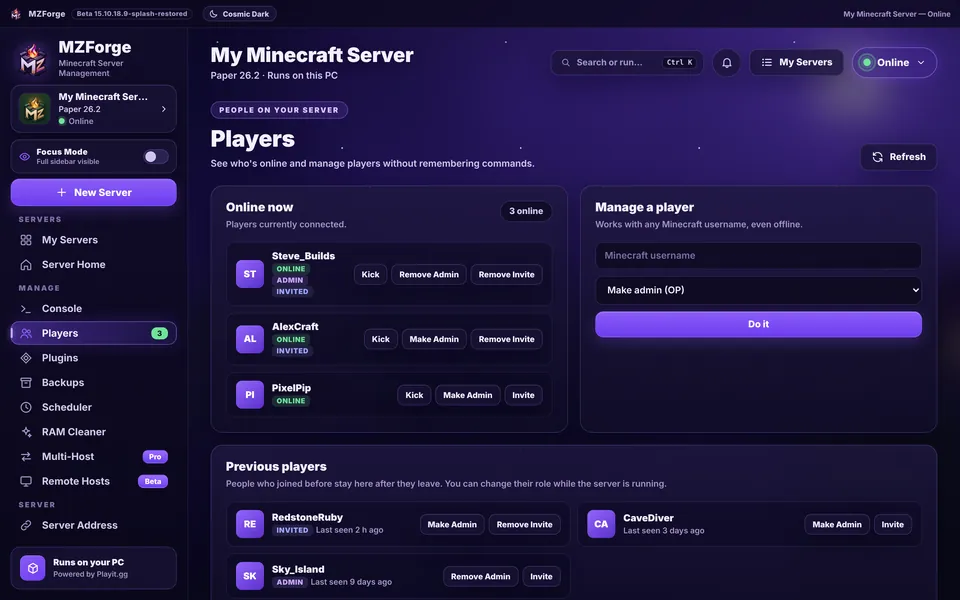This screenshot has width=960, height=600.
Task: Open the Plugins page
Action: point(94,358)
